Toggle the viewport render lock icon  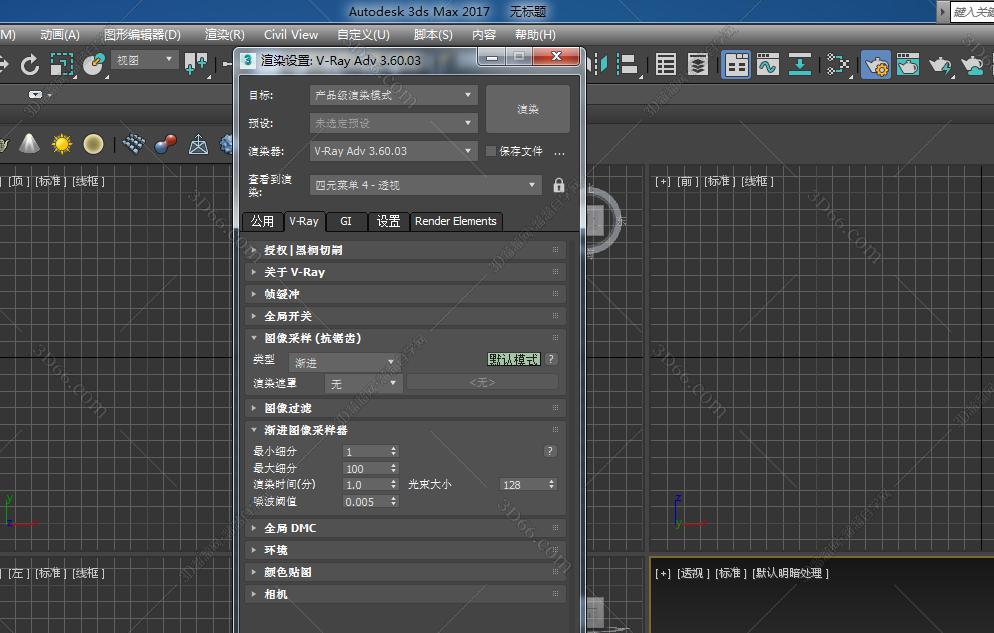point(558,184)
